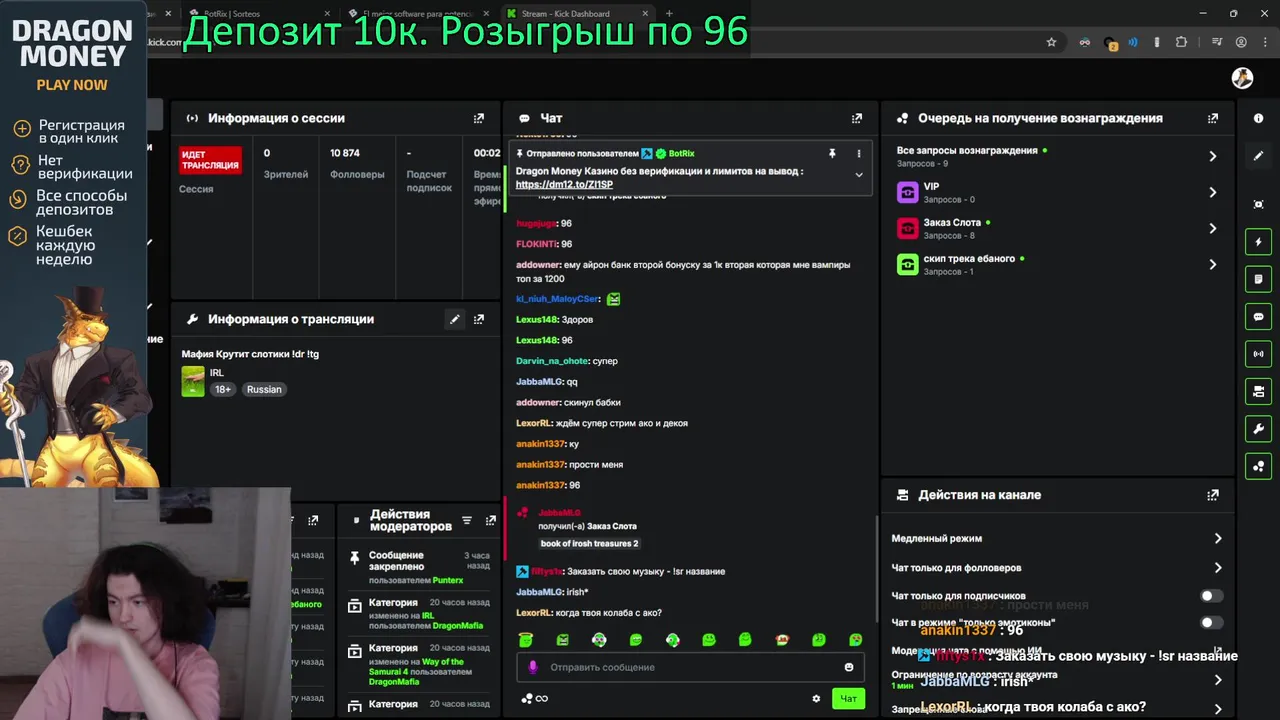Toggle wrench widget in right sidebar

[x=1258, y=429]
